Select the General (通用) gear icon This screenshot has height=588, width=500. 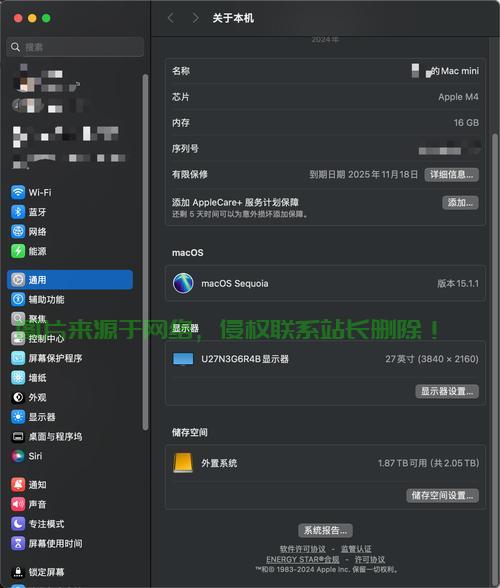18,280
